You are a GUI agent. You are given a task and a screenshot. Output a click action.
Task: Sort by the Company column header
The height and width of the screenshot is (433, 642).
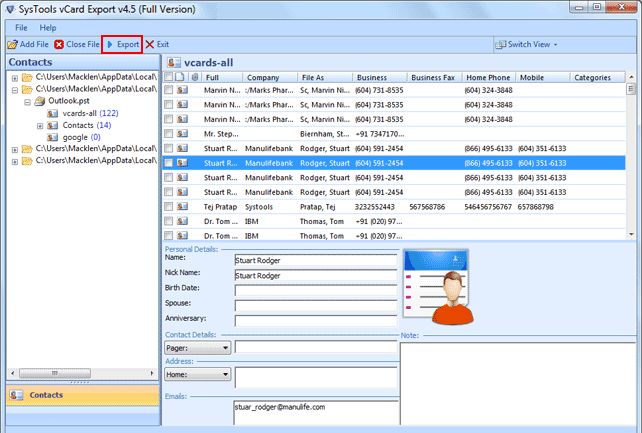click(270, 77)
